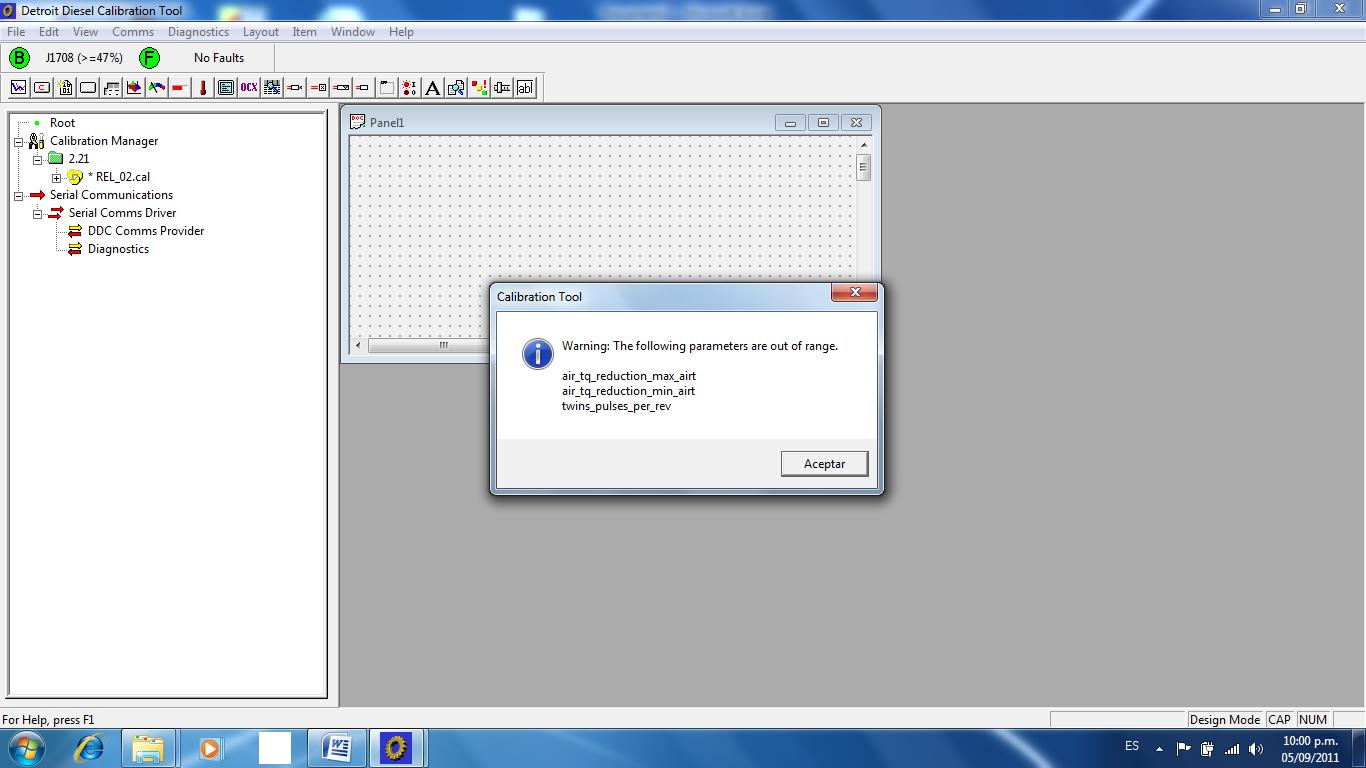Click the 'twins_pulses_per_rev' parameter text
The width and height of the screenshot is (1366, 768).
pos(616,406)
